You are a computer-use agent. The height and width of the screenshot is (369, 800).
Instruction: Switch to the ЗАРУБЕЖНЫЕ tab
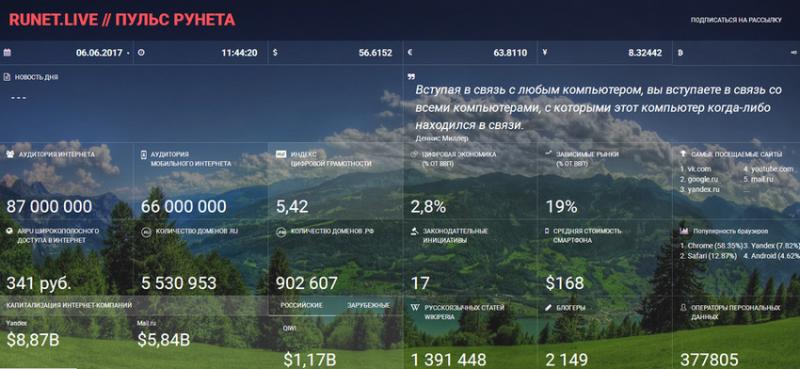(x=368, y=305)
